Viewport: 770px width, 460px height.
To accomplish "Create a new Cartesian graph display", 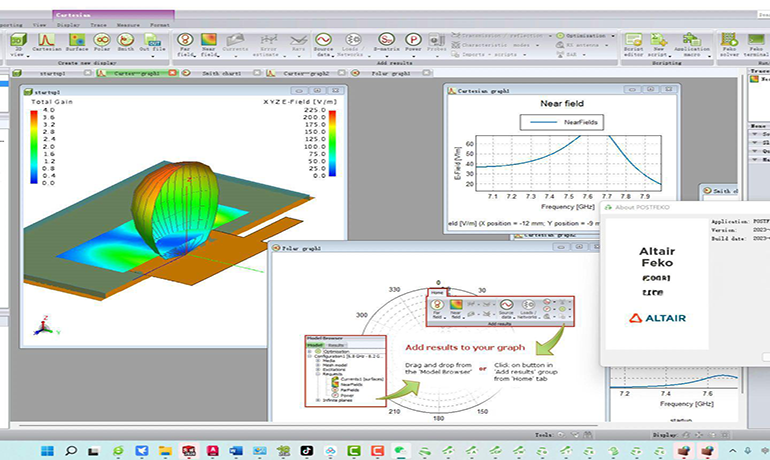I will pyautogui.click(x=47, y=42).
